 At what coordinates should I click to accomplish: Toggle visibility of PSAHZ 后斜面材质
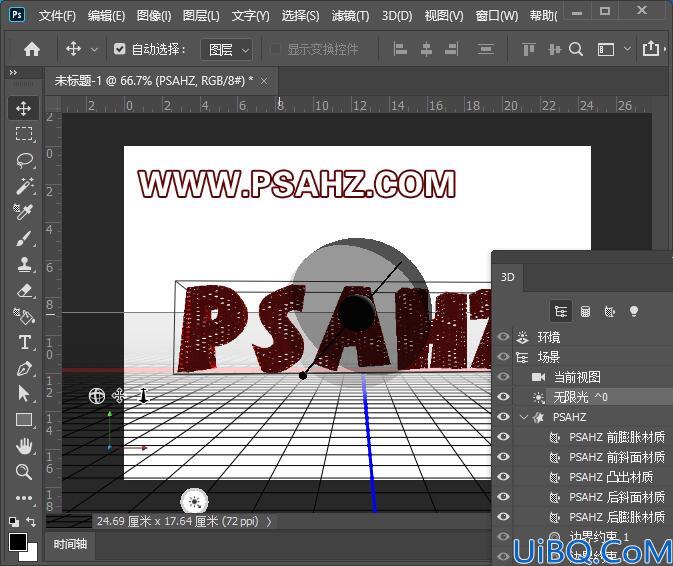pyautogui.click(x=503, y=496)
